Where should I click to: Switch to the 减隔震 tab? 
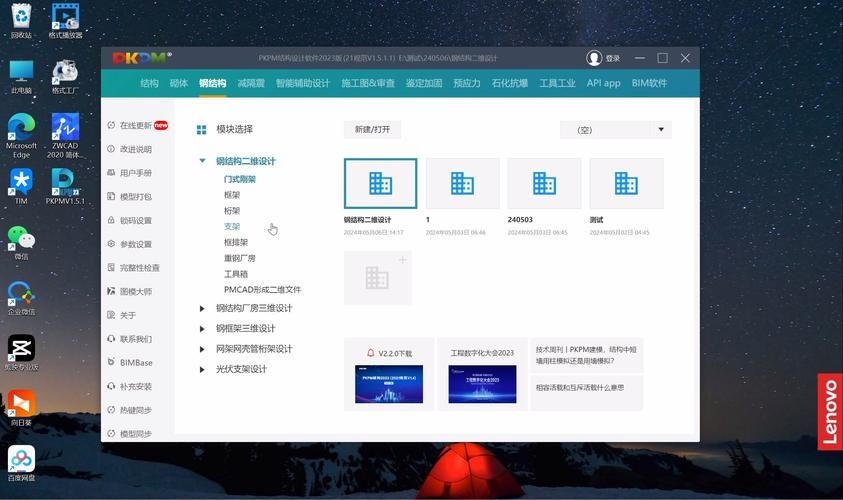pyautogui.click(x=250, y=83)
